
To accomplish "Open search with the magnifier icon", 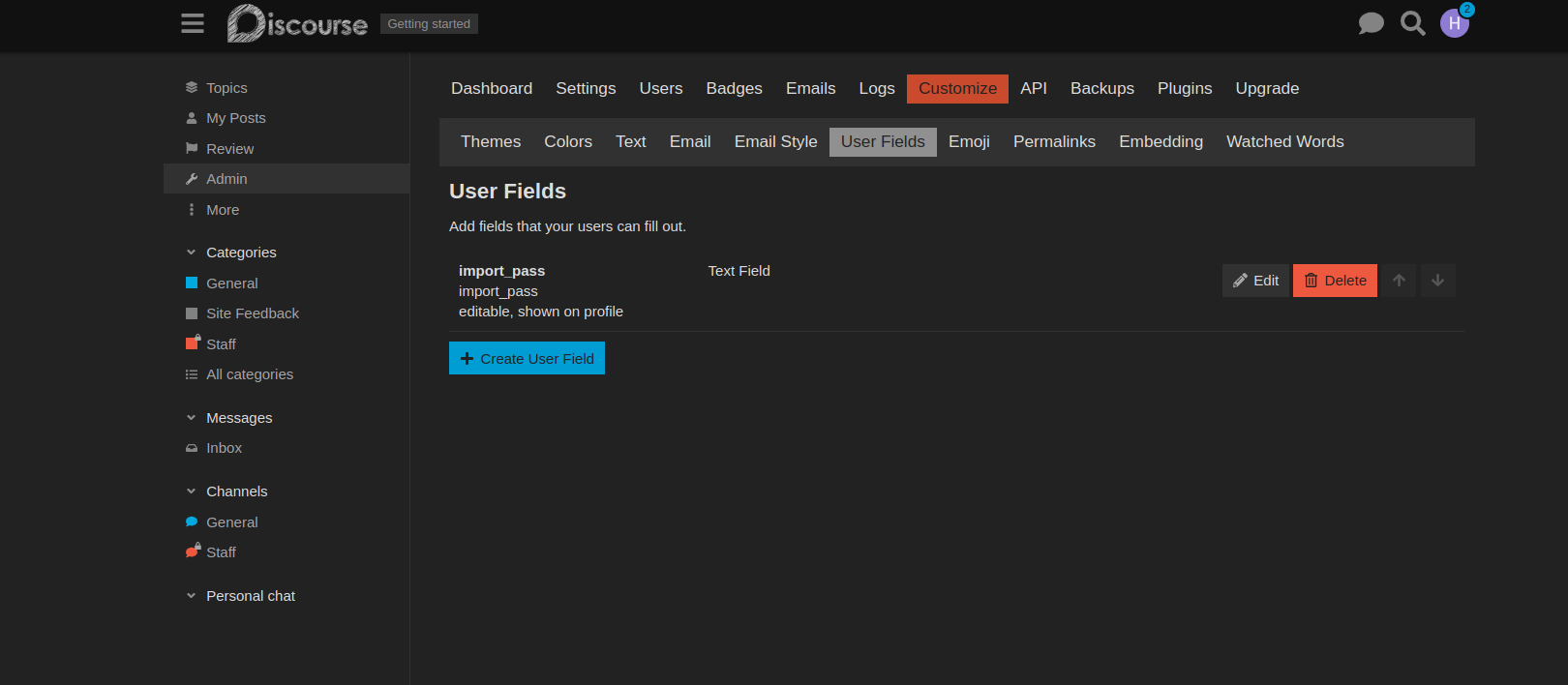I will pos(1412,23).
